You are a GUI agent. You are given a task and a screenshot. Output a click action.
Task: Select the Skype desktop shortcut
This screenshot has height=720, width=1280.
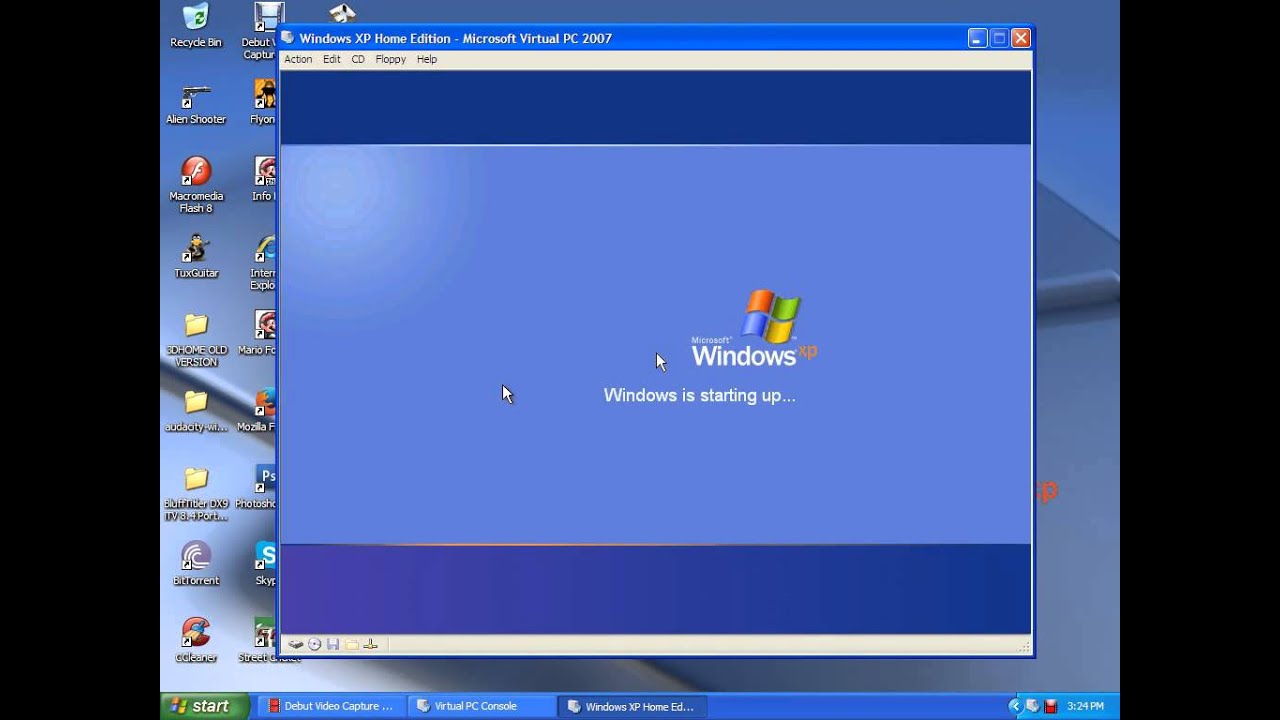coord(266,565)
